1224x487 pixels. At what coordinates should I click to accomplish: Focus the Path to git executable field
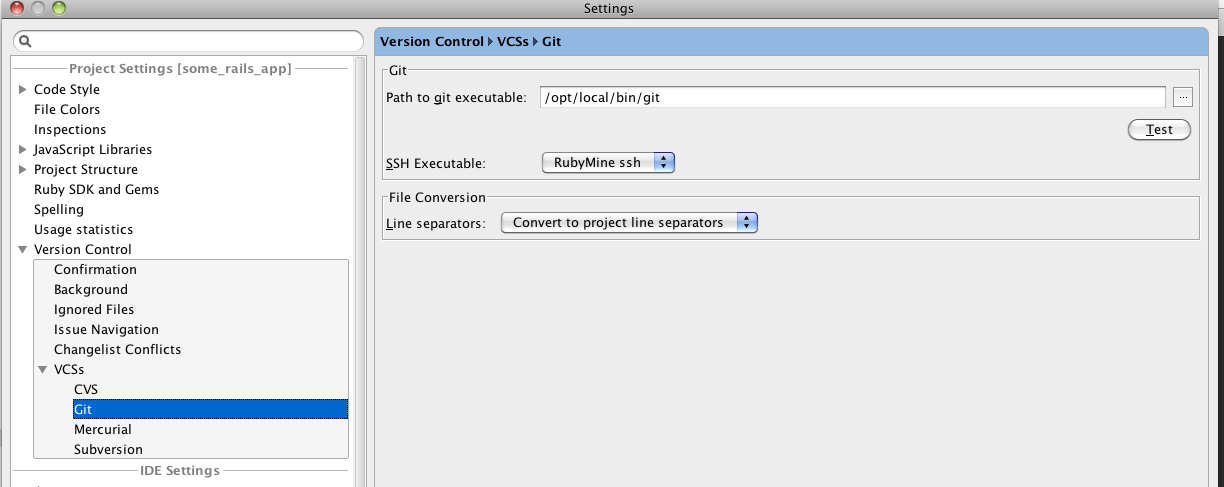(x=853, y=97)
